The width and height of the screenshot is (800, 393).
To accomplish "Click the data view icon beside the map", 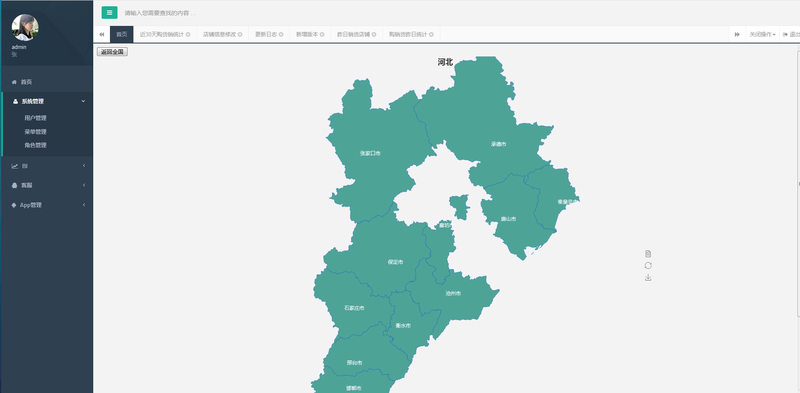I will pos(648,254).
